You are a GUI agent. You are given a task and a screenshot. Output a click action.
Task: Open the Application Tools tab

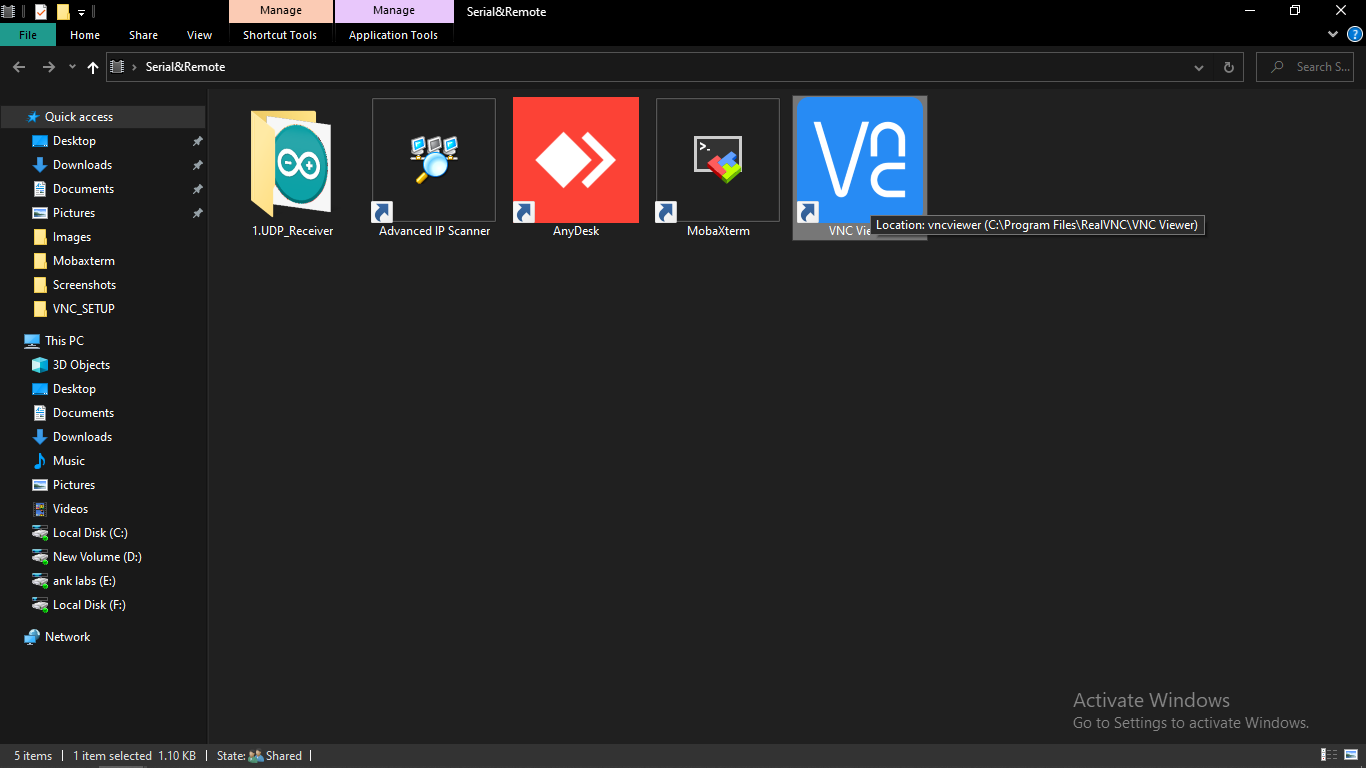tap(393, 35)
